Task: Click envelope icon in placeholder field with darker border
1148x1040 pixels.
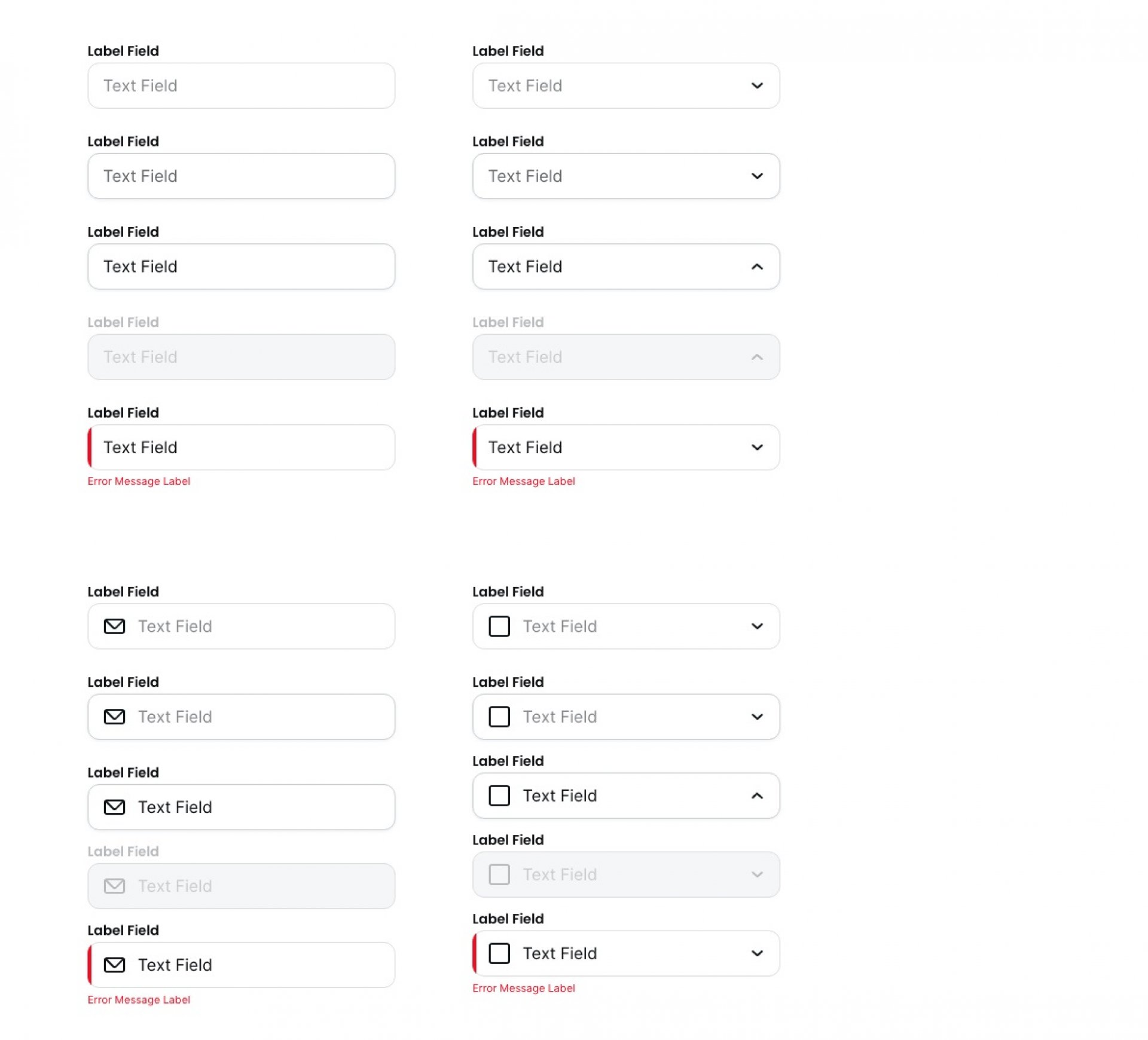Action: click(x=114, y=716)
